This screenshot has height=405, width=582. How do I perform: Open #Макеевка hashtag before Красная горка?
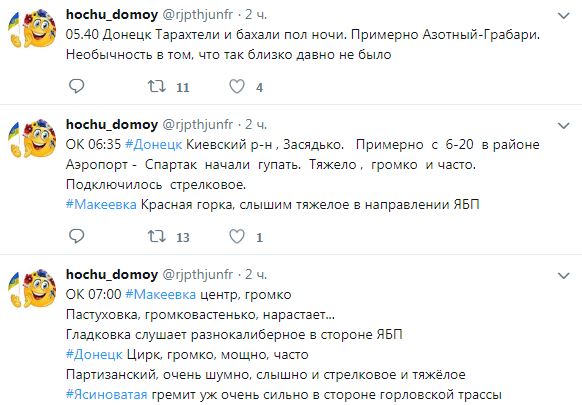pyautogui.click(x=101, y=204)
